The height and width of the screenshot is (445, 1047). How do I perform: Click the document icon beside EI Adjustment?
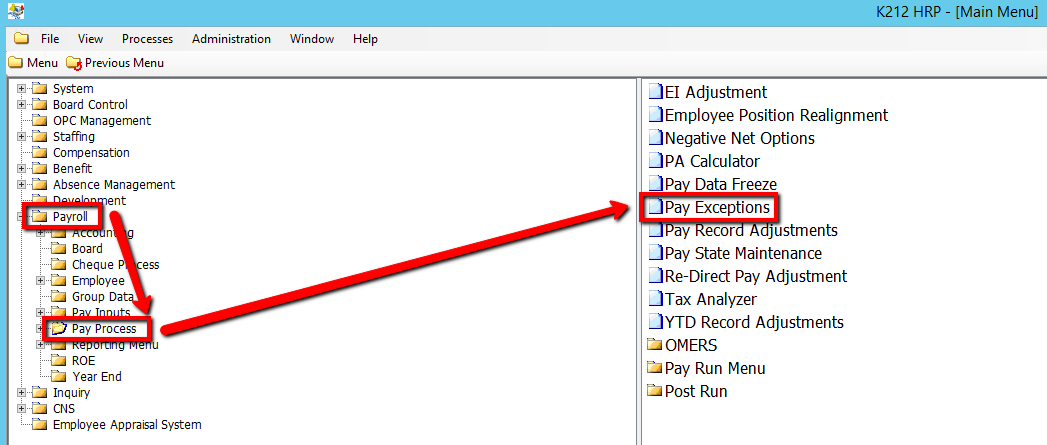655,92
